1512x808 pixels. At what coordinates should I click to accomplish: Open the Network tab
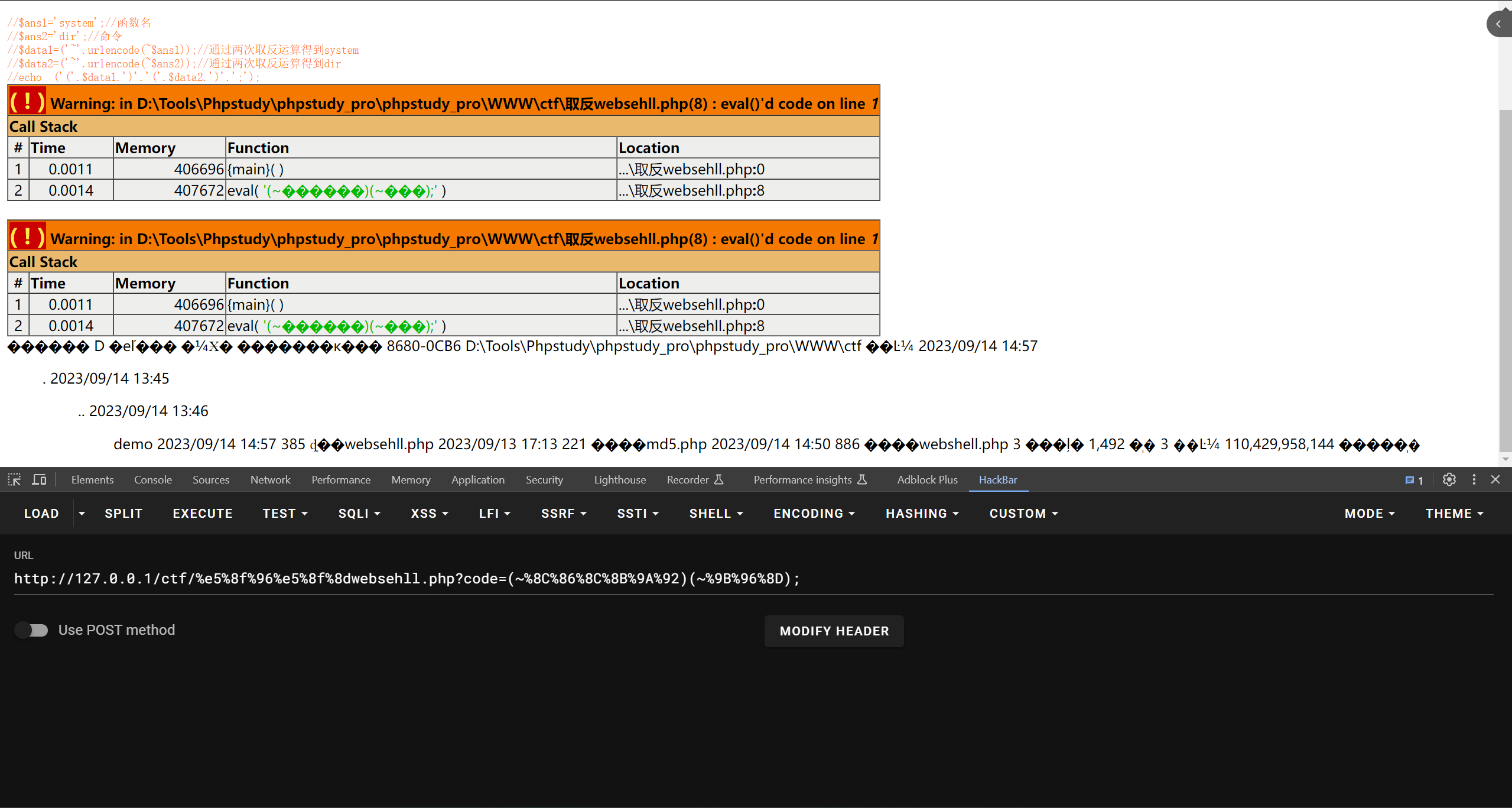click(x=271, y=480)
